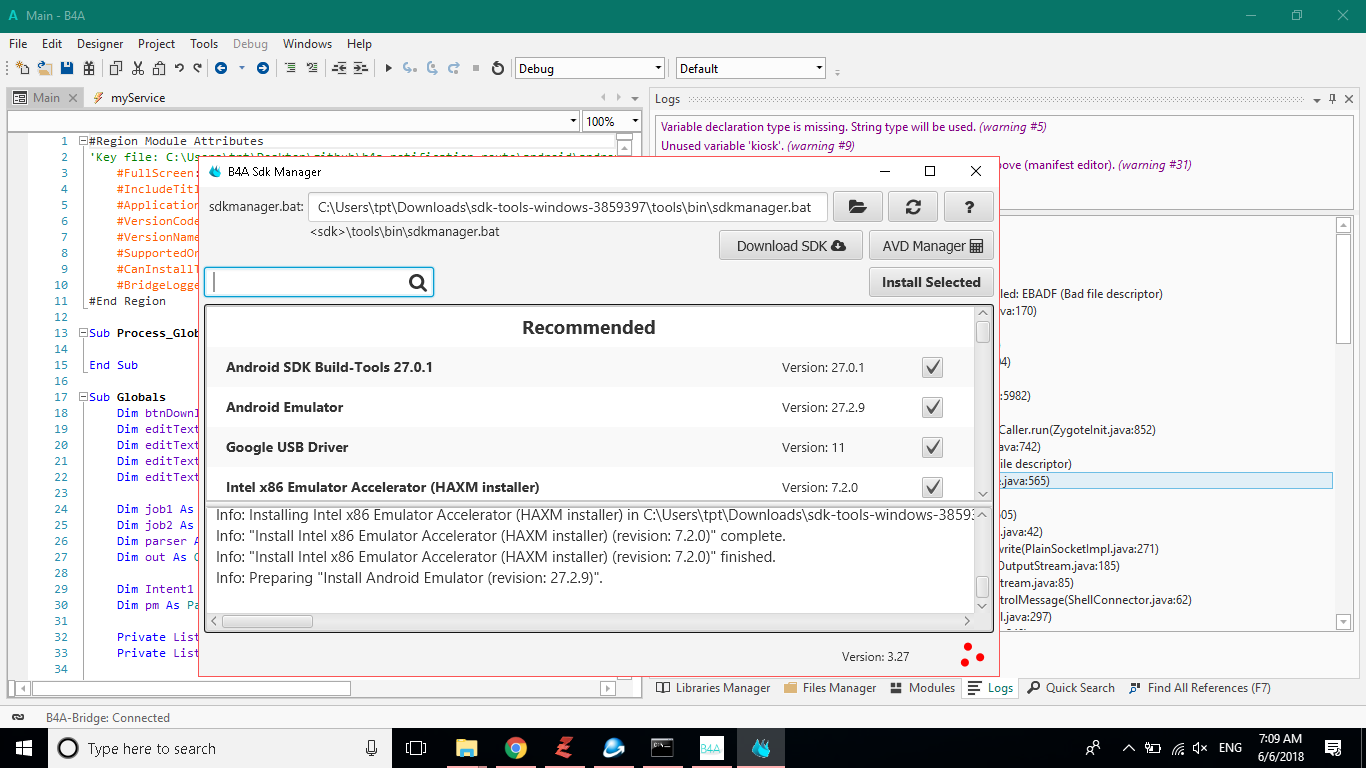Open the Tools menu

click(204, 44)
